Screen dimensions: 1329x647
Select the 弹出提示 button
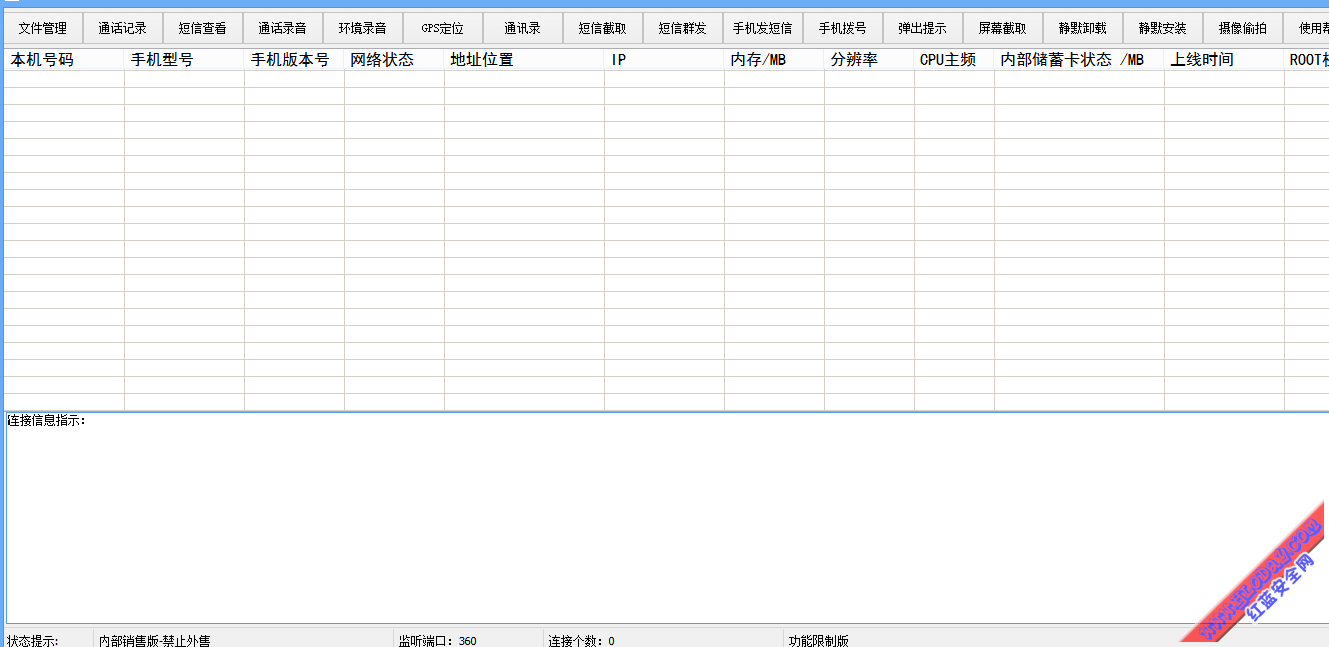click(923, 28)
